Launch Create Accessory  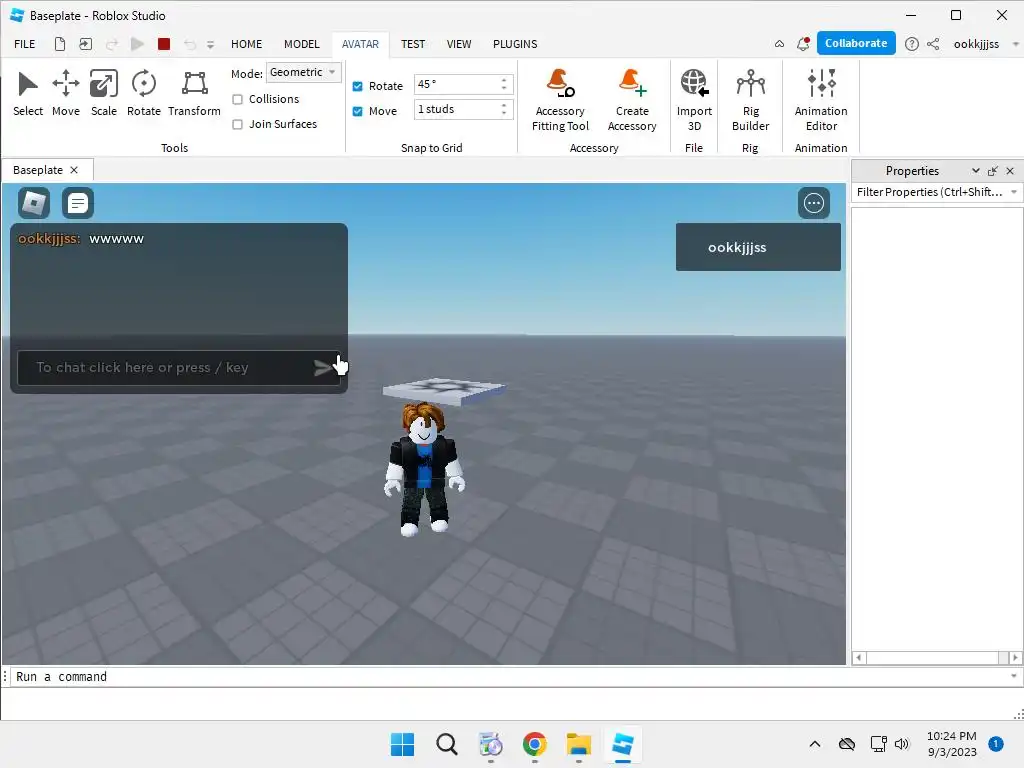632,100
